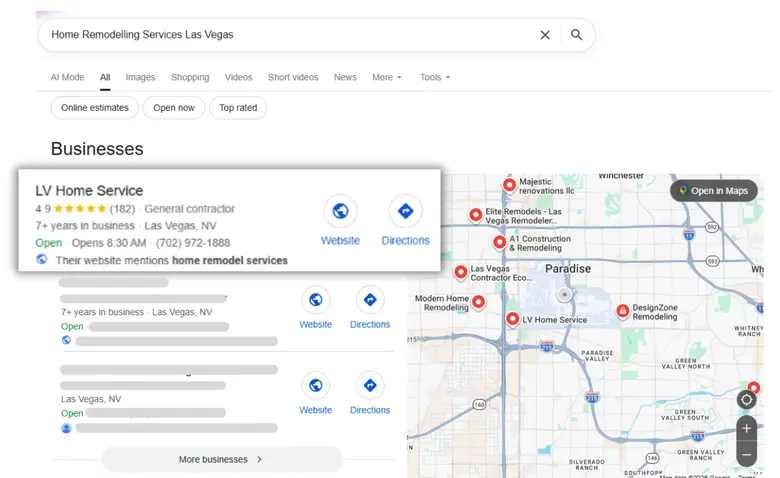Clear the search query with the X icon
The width and height of the screenshot is (780, 478).
[545, 35]
